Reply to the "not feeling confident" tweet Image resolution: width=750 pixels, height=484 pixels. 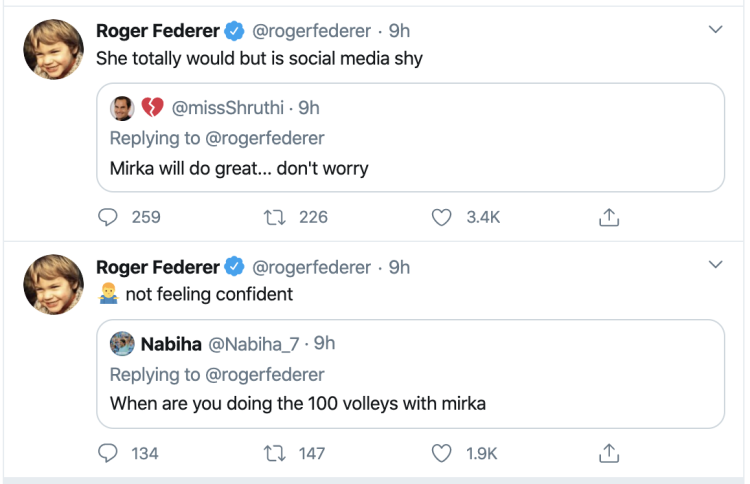pos(108,453)
